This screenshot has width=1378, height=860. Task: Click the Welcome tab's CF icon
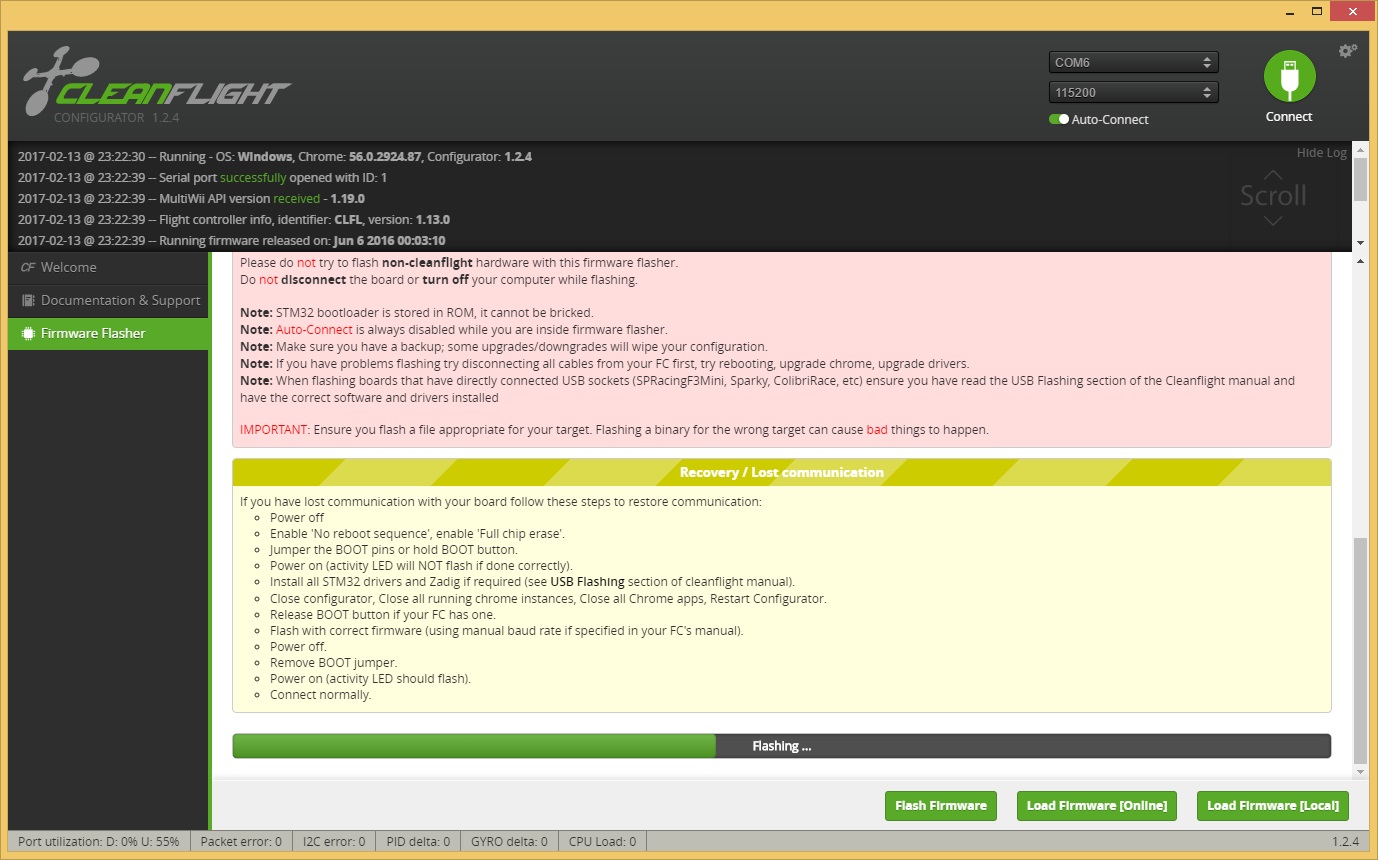[28, 267]
